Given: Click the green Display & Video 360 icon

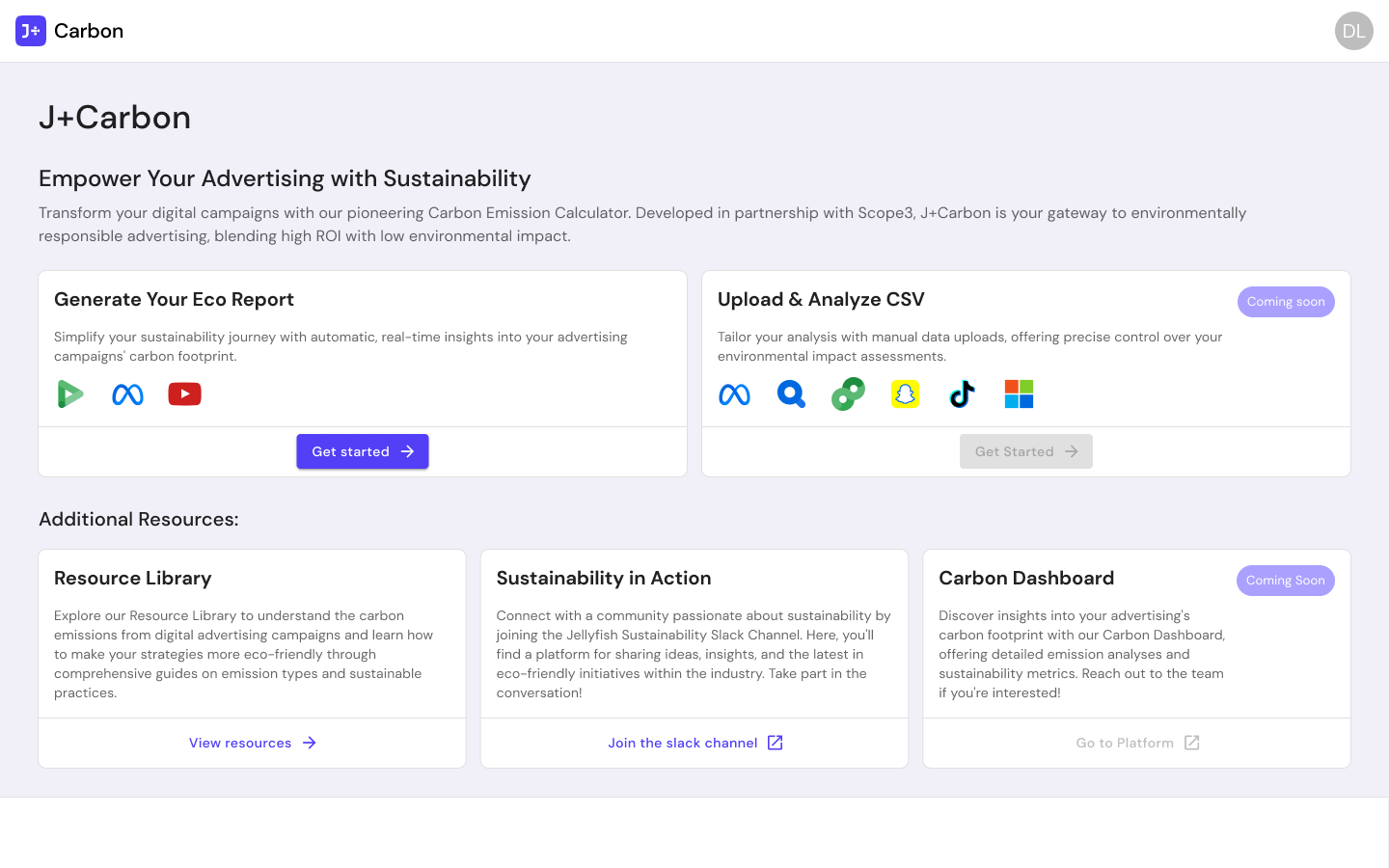Looking at the screenshot, I should 848,393.
